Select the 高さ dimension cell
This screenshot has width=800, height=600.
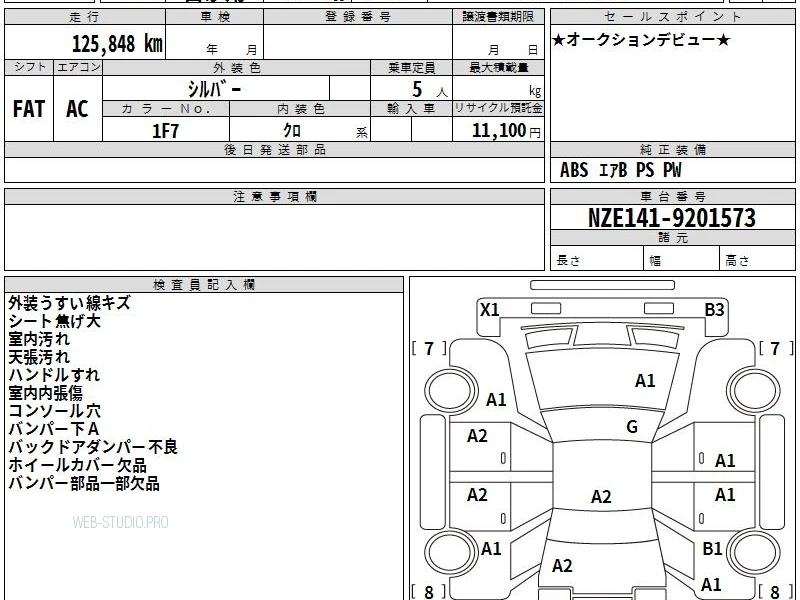758,259
